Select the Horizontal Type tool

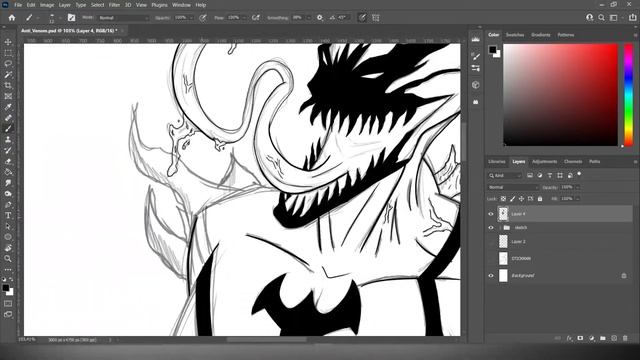[8, 215]
